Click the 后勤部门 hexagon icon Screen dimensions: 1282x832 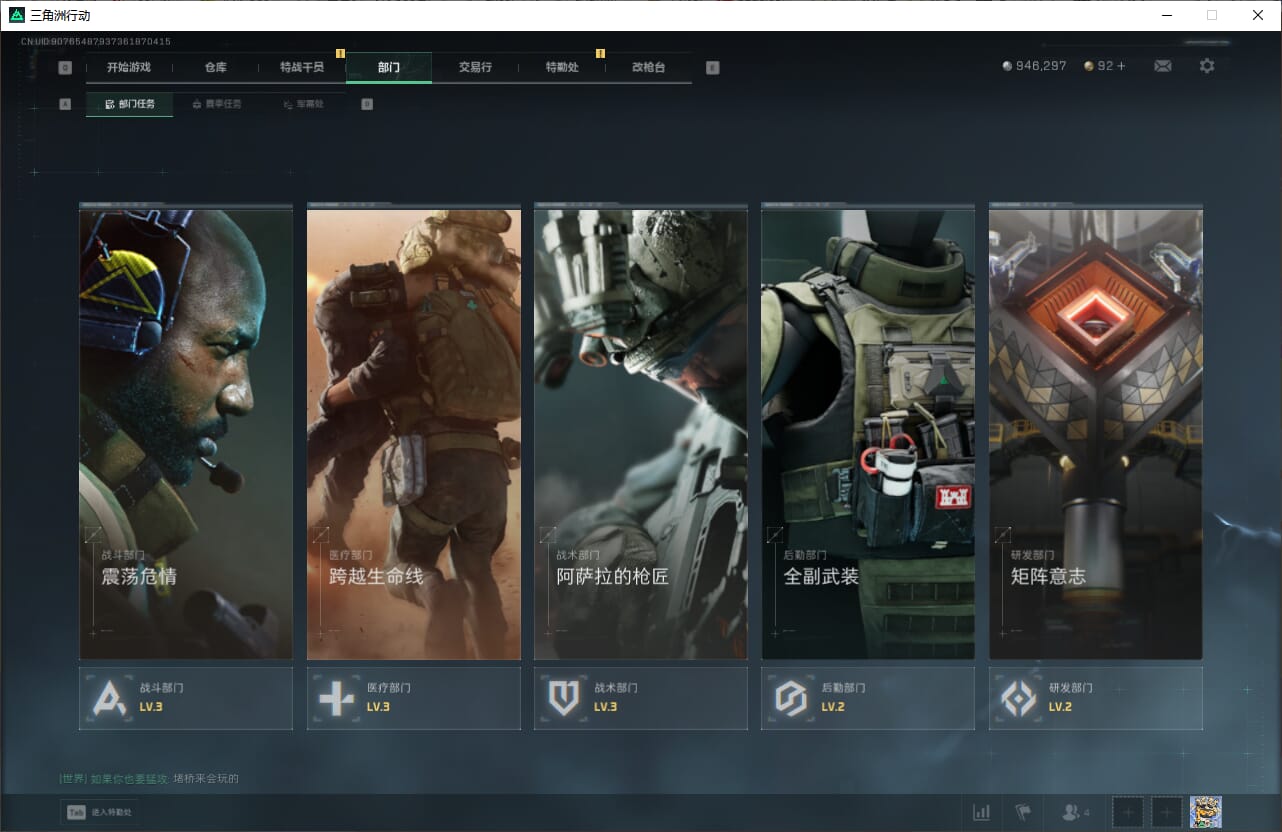point(791,698)
